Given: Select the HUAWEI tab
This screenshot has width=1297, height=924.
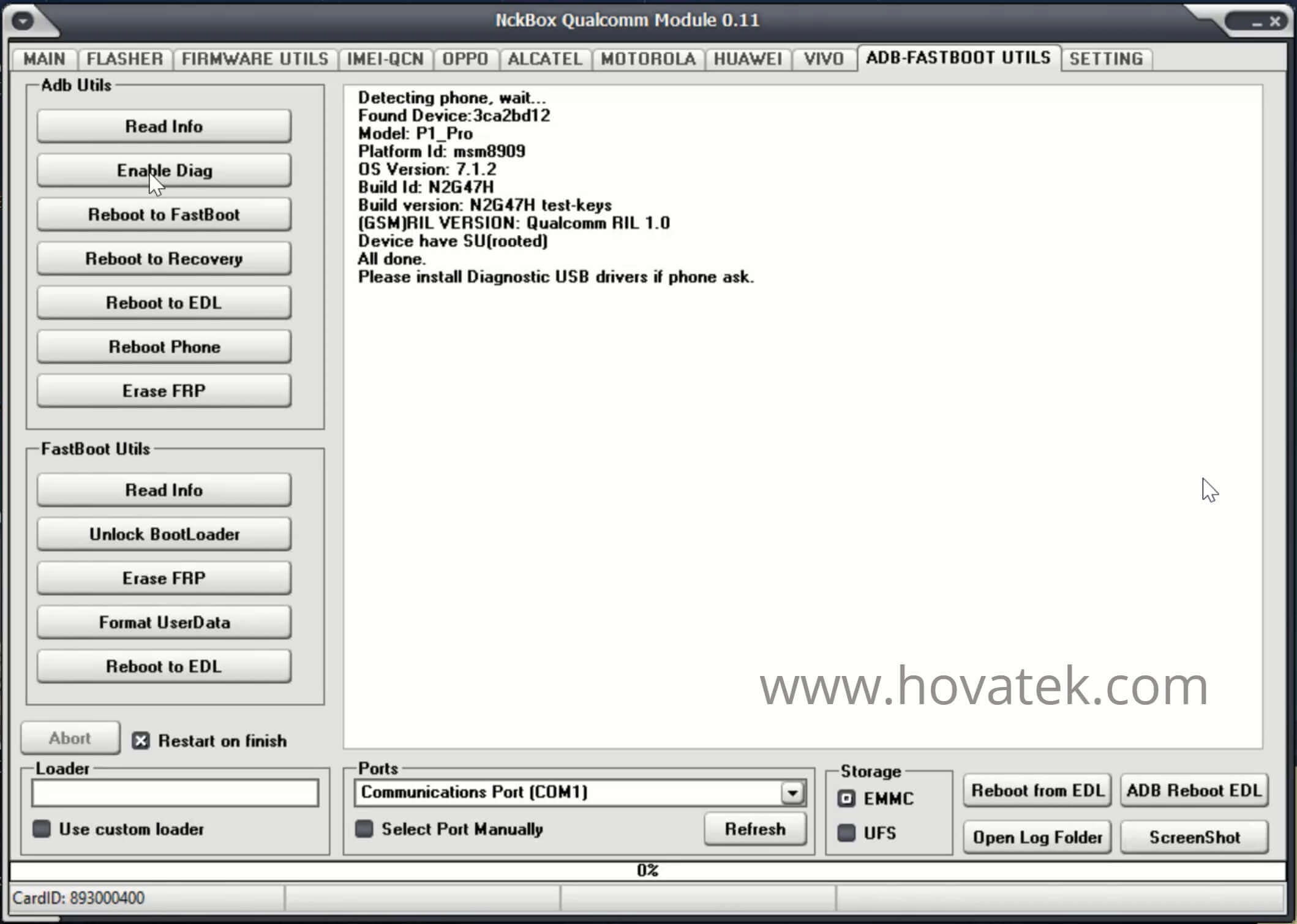Looking at the screenshot, I should click(x=748, y=59).
